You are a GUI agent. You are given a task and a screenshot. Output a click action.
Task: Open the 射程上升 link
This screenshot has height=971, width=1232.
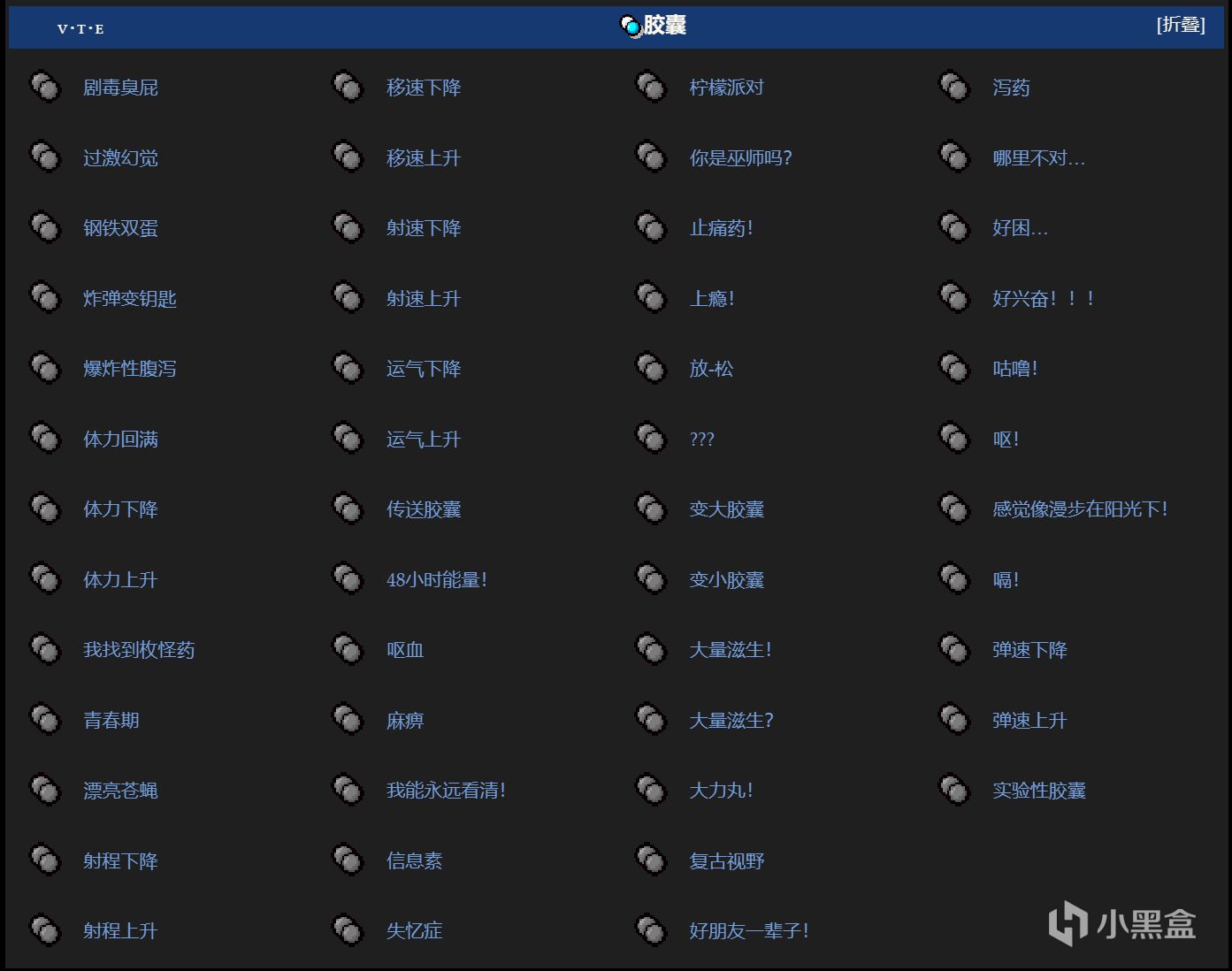pyautogui.click(x=120, y=931)
